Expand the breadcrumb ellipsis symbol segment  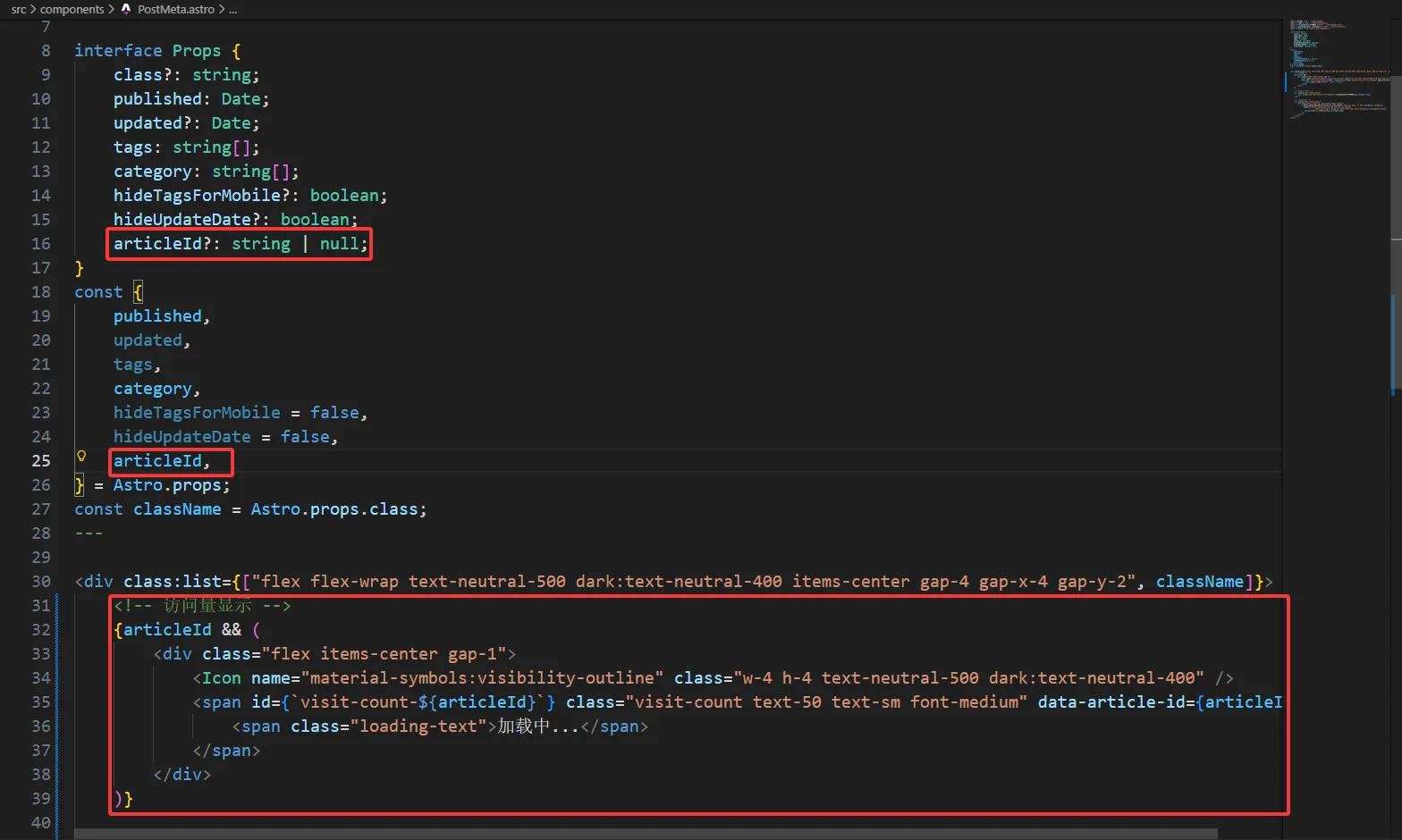click(x=233, y=9)
